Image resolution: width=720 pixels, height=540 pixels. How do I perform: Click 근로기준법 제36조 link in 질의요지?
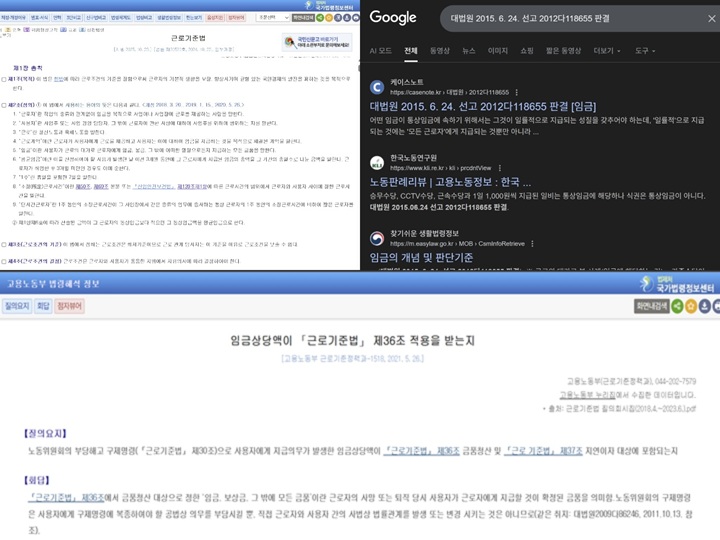pos(421,451)
